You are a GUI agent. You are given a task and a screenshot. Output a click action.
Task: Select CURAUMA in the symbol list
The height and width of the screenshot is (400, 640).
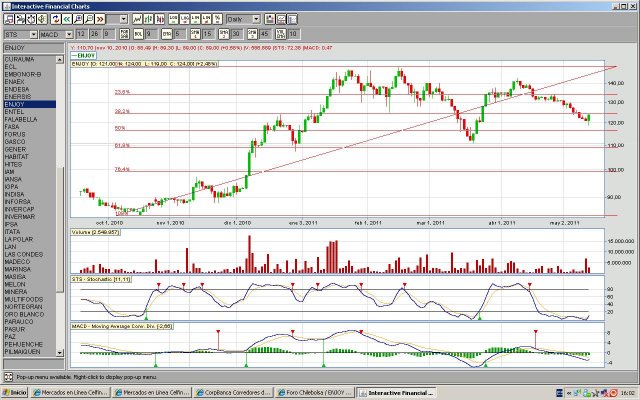29,59
